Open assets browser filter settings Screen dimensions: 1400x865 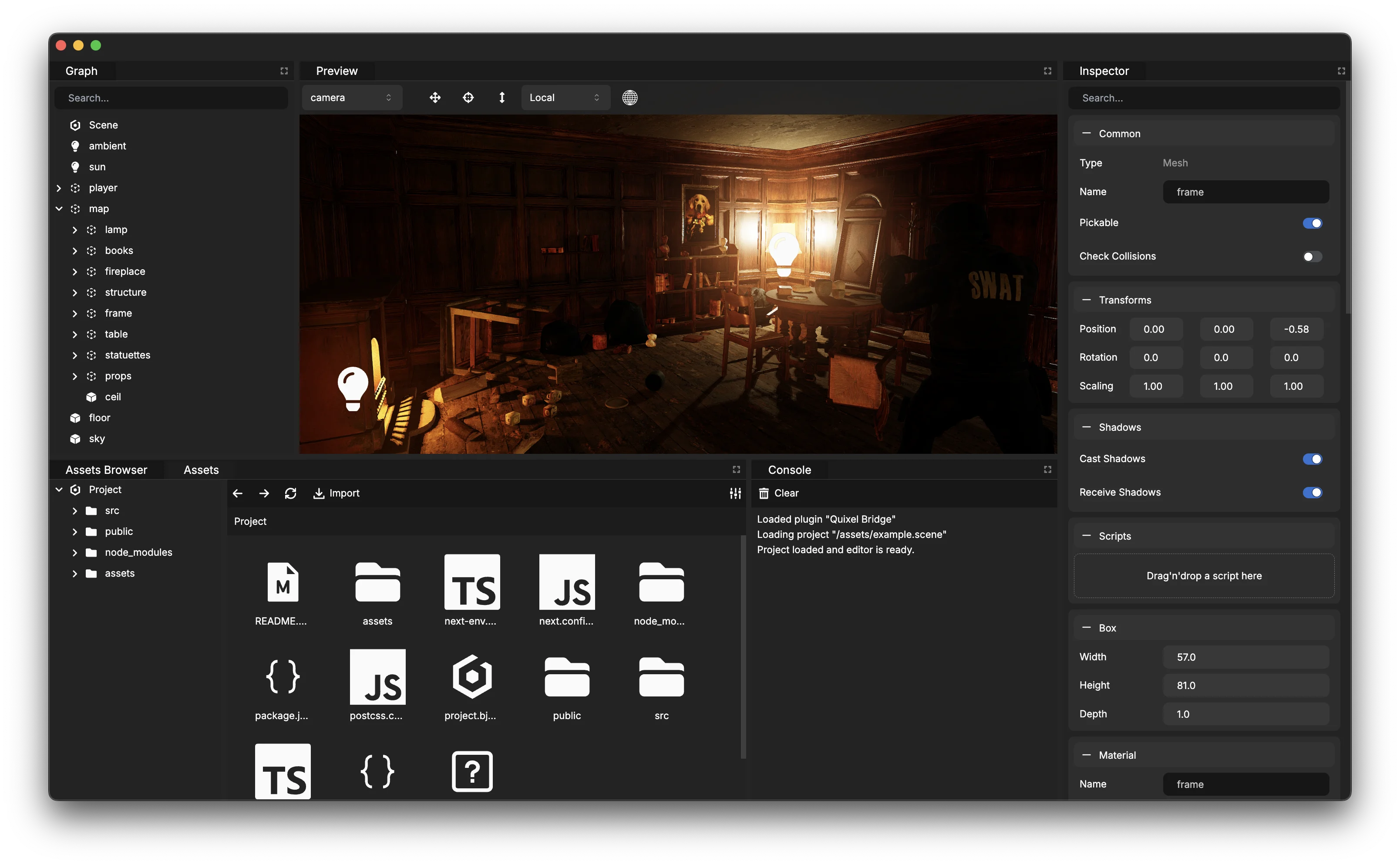(x=736, y=494)
